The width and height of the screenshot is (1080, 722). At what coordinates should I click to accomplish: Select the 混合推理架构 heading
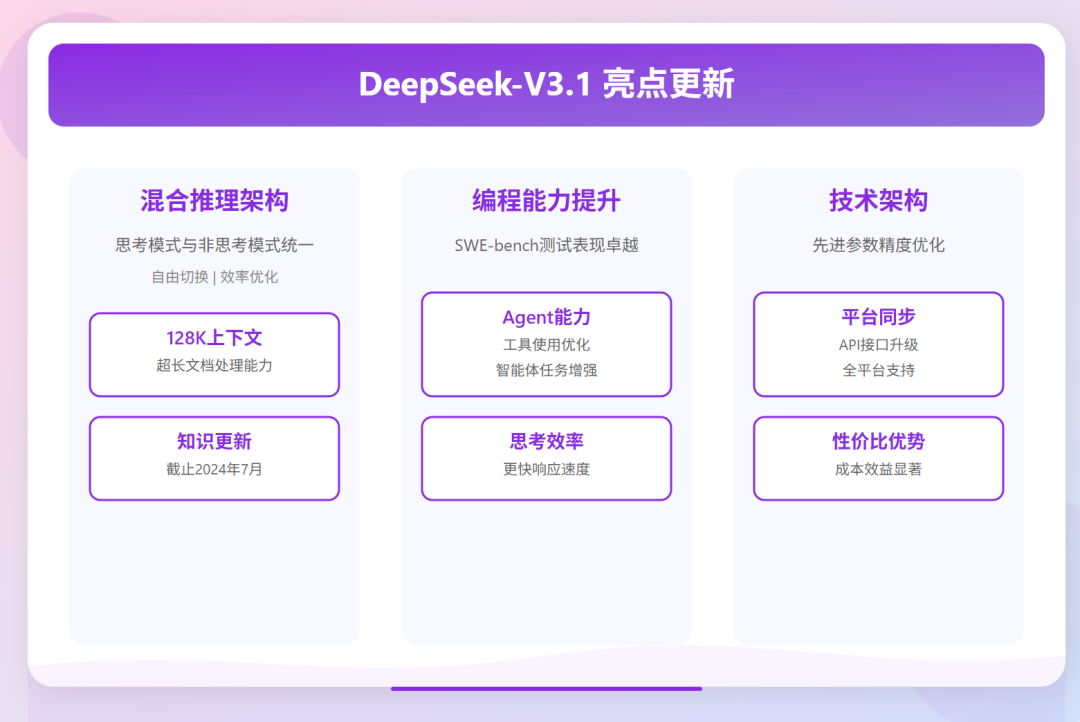point(214,200)
